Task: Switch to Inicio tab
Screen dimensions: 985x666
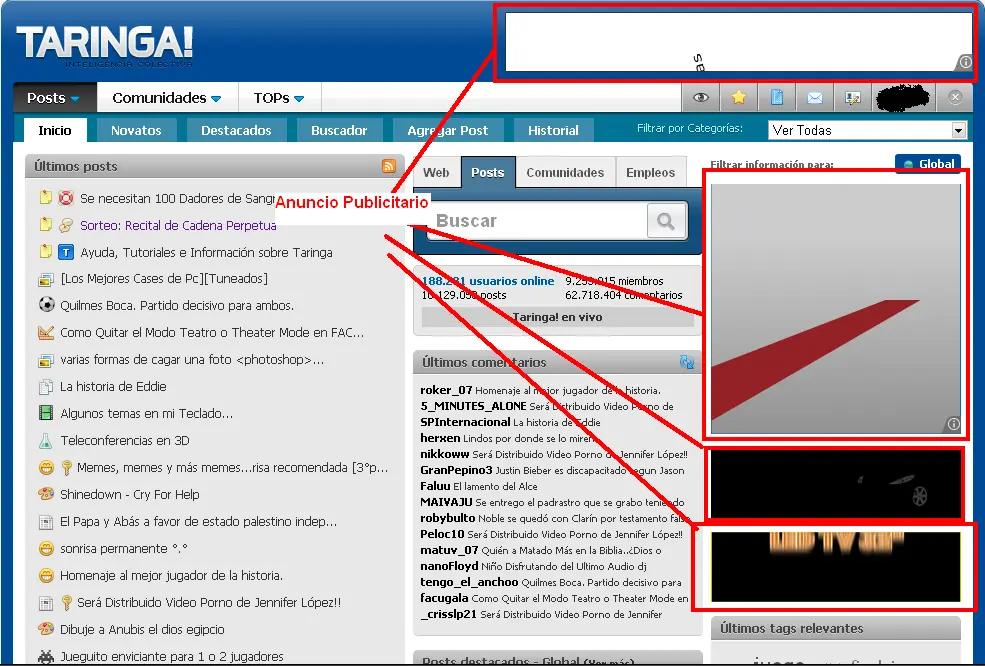Action: (55, 130)
